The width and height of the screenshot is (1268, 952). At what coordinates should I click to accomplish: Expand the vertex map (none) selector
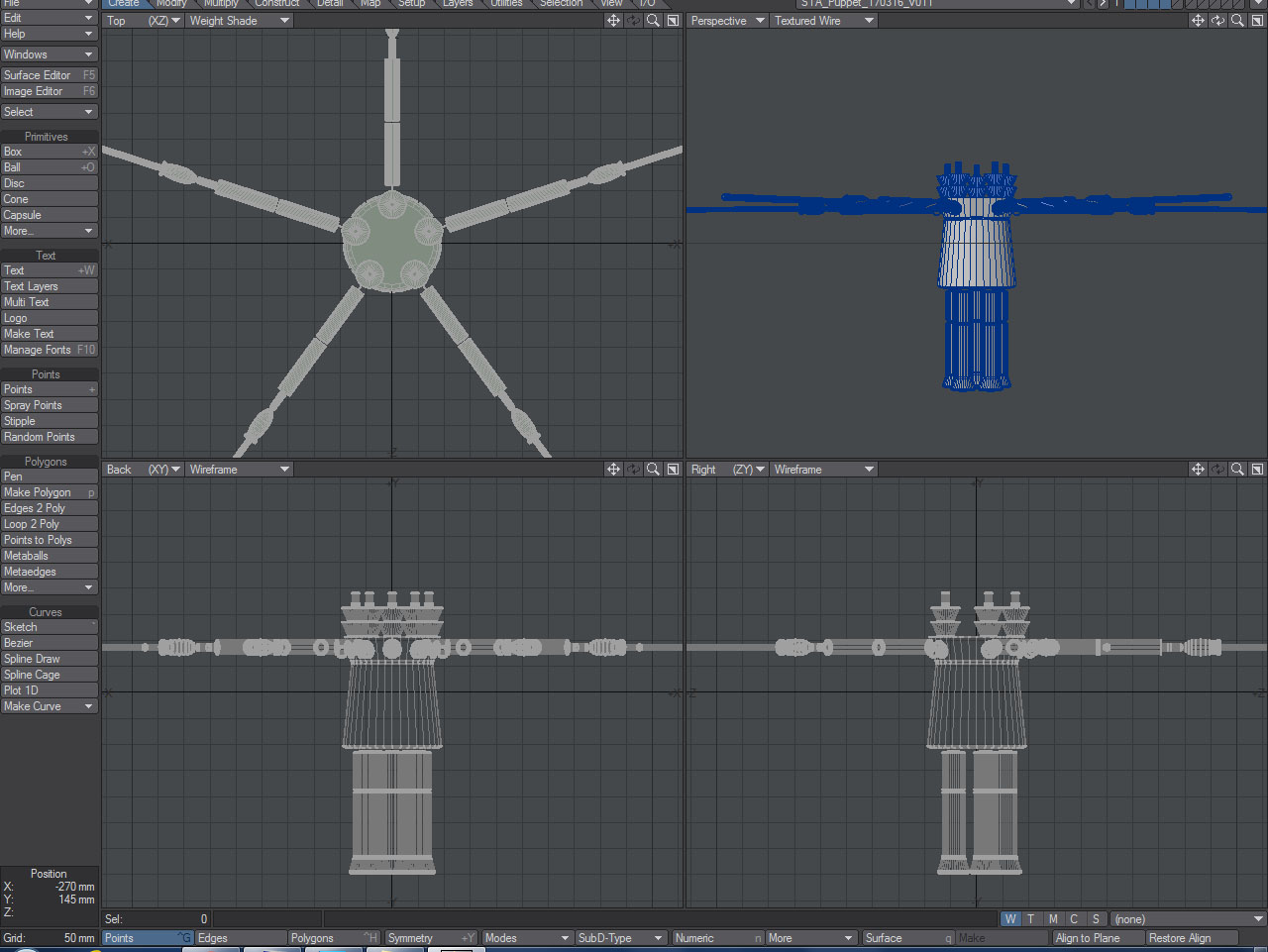pos(1188,918)
